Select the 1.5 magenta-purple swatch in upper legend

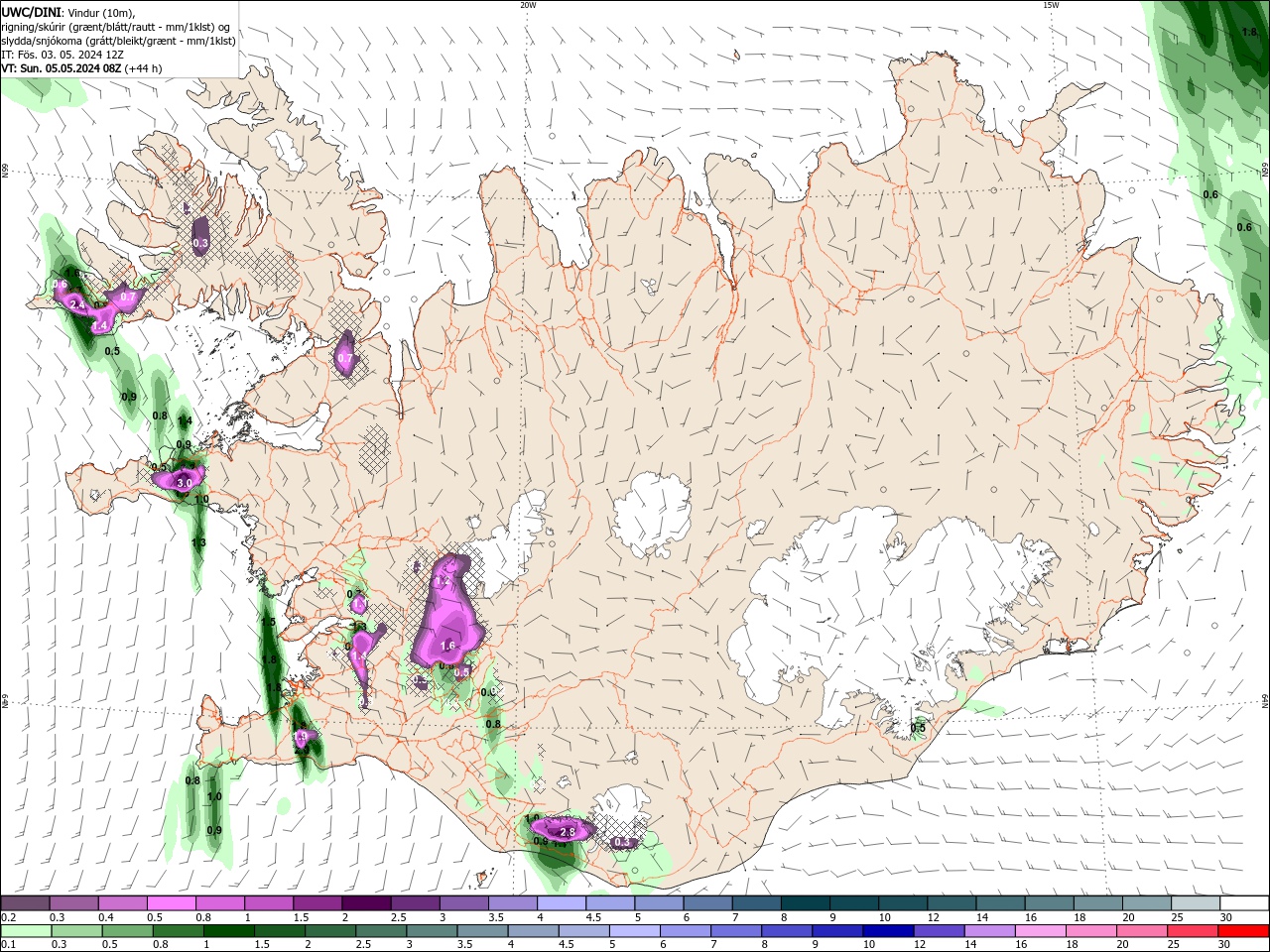317,903
